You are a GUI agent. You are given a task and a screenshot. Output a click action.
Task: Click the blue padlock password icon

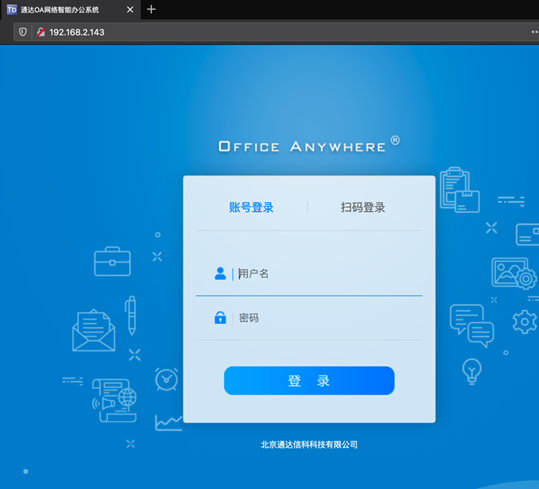(x=220, y=318)
